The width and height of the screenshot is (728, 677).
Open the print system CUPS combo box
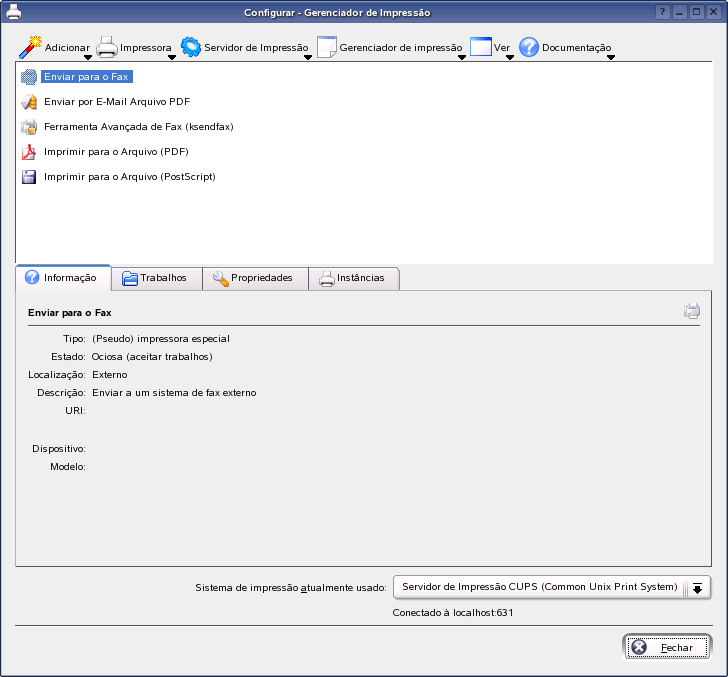(552, 587)
